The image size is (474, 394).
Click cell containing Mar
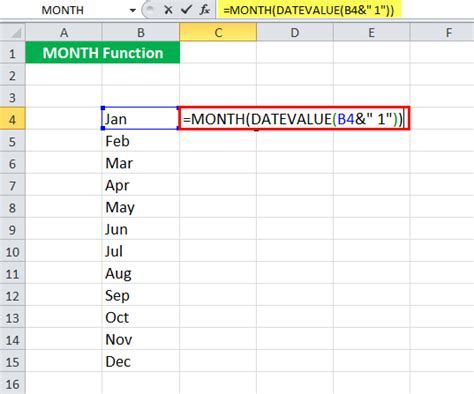pyautogui.click(x=140, y=163)
